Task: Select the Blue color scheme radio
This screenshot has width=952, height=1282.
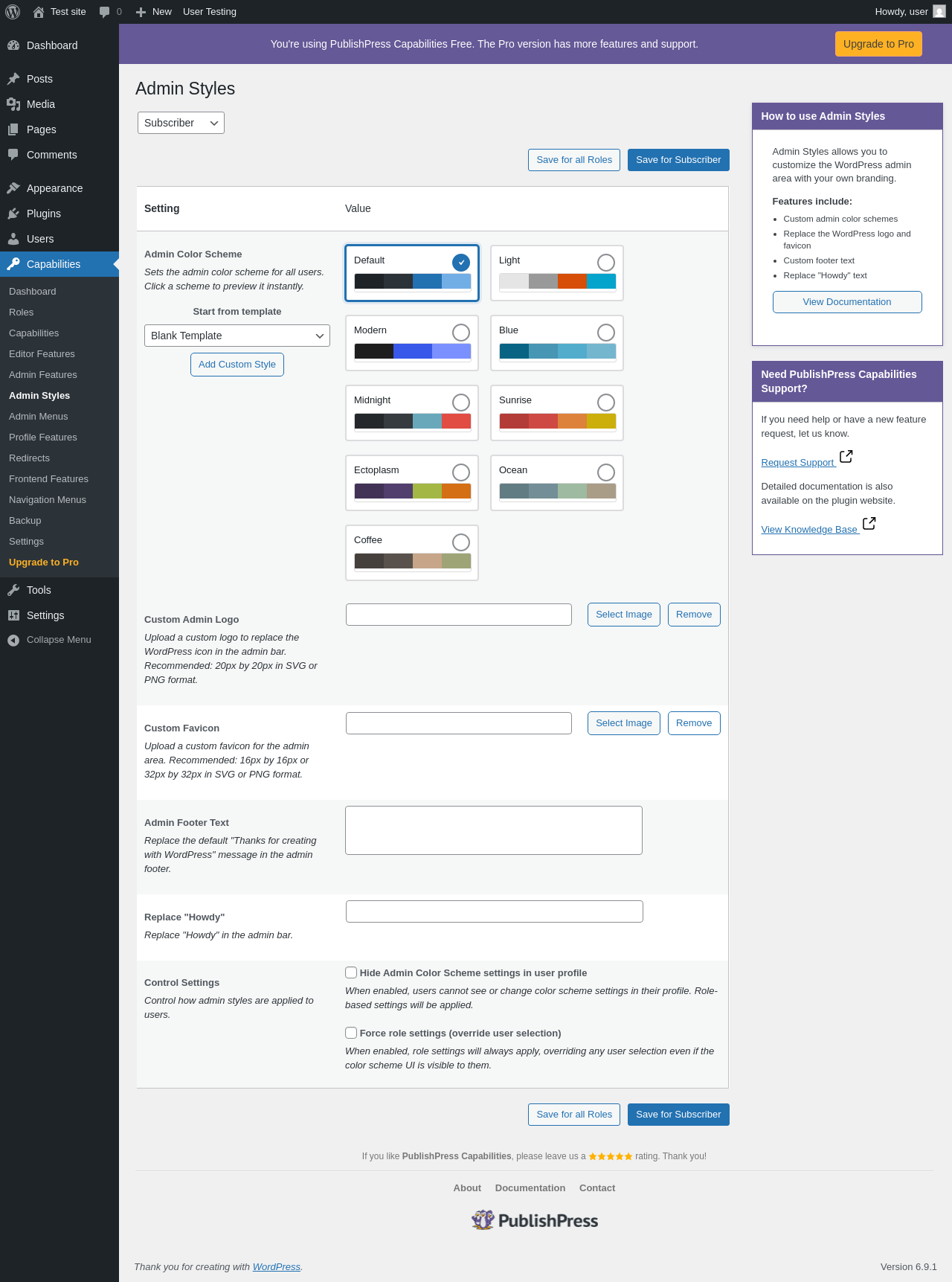Action: coord(606,333)
